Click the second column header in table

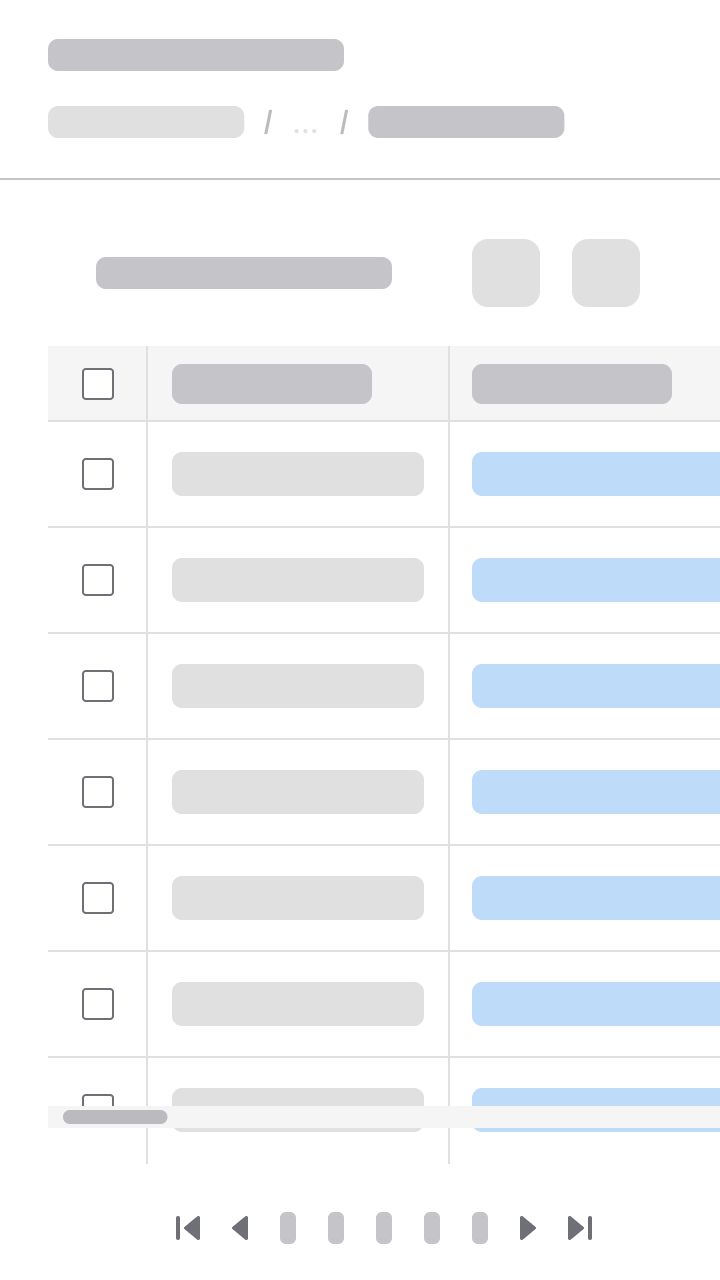572,384
